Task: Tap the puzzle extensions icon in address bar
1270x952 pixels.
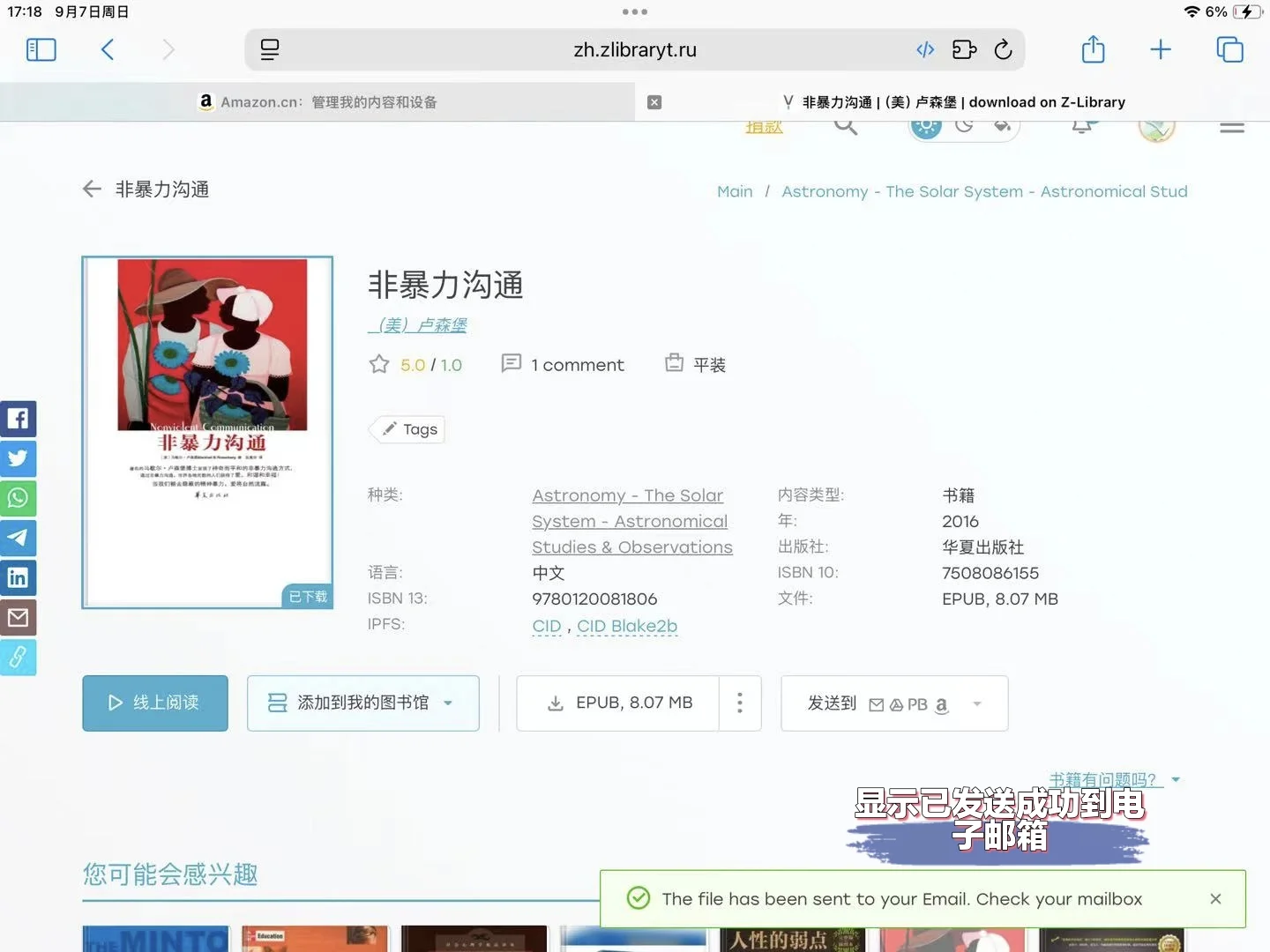Action: click(x=964, y=49)
